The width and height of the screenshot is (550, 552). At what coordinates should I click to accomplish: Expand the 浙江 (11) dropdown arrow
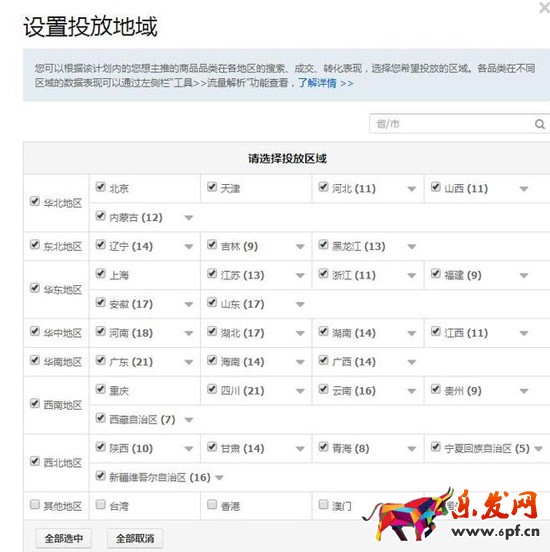pos(412,276)
